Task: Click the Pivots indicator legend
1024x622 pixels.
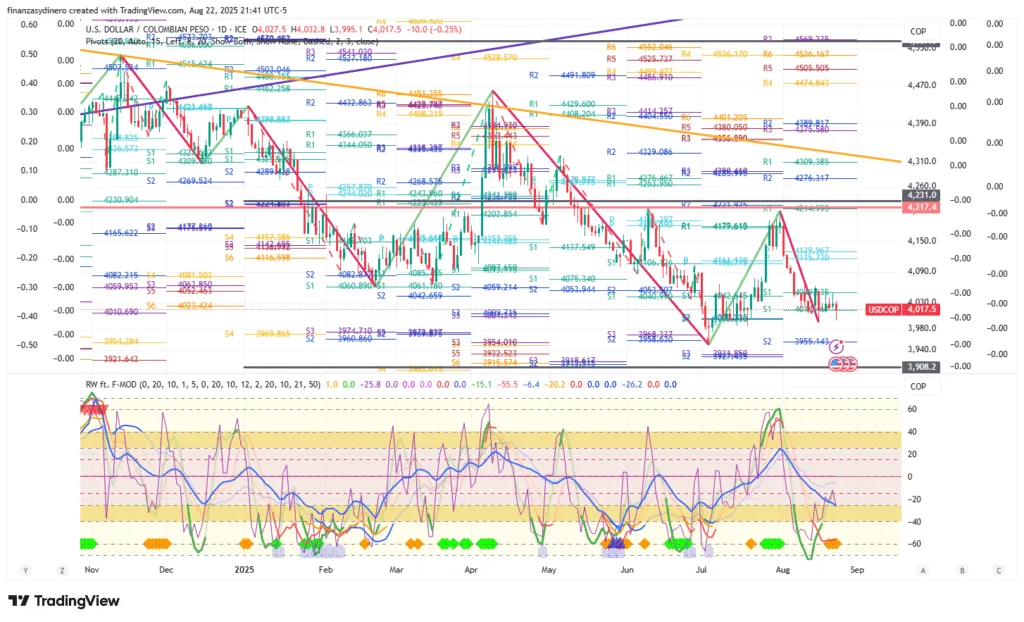Action: click(232, 41)
